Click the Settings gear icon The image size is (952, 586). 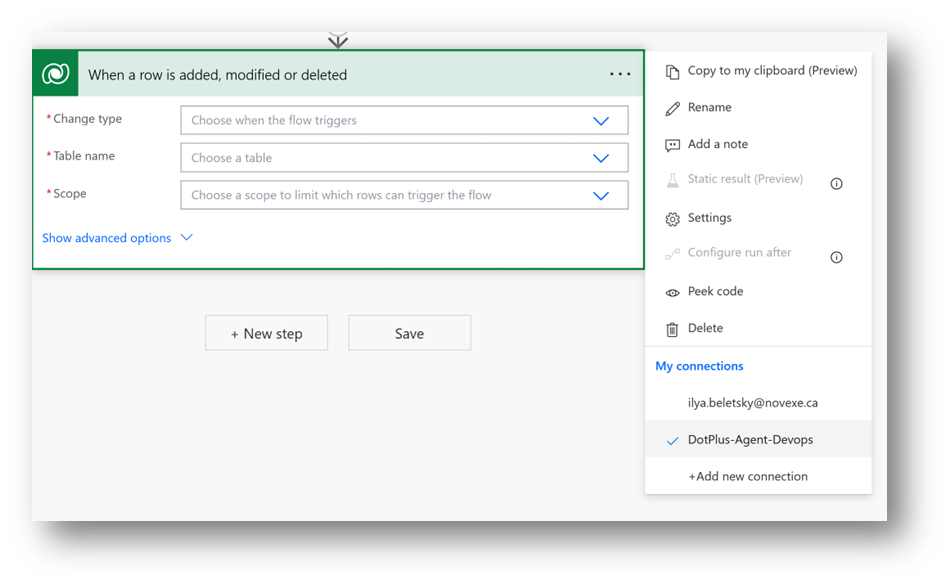click(x=672, y=219)
